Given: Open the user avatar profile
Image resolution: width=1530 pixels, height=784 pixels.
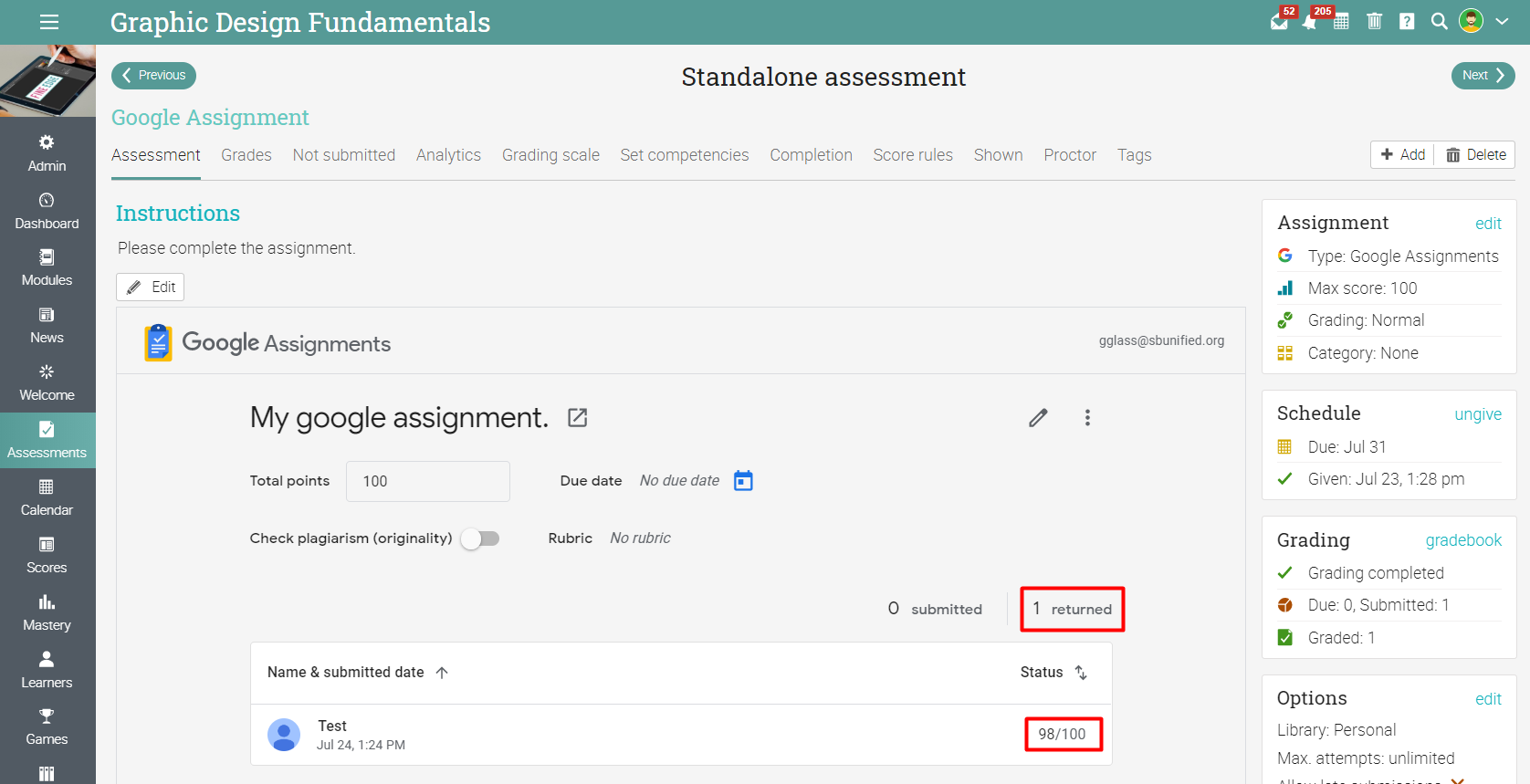Looking at the screenshot, I should point(1471,21).
